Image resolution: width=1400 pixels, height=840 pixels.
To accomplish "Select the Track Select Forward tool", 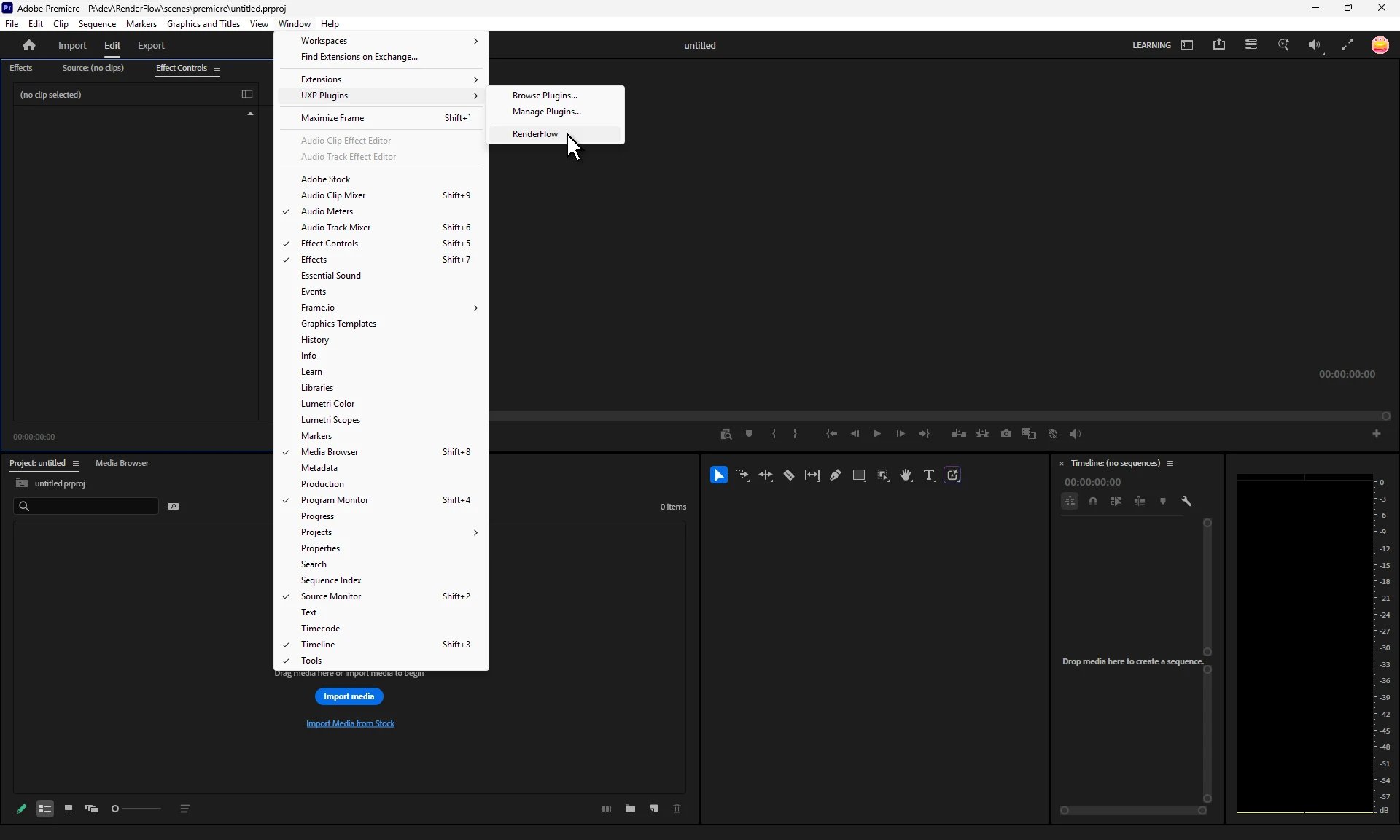I will click(x=742, y=475).
